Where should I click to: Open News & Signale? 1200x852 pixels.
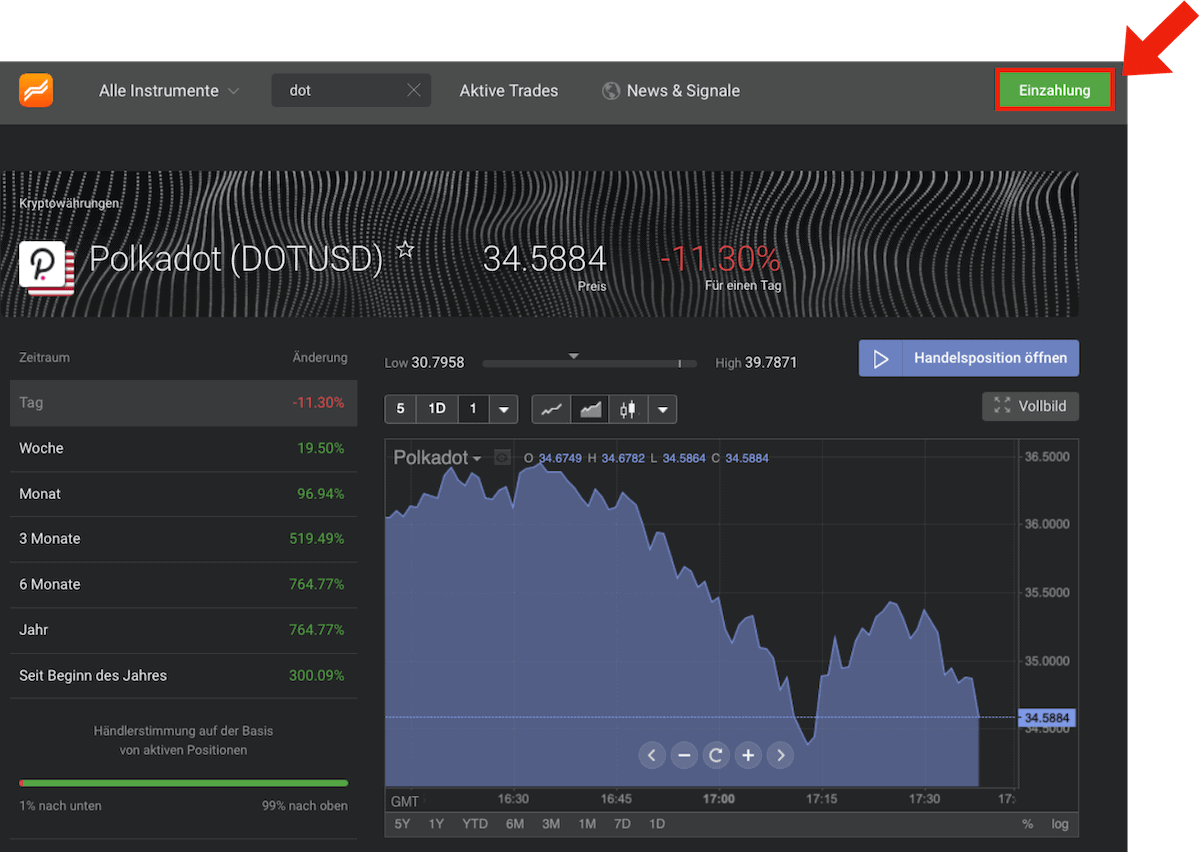pos(682,90)
